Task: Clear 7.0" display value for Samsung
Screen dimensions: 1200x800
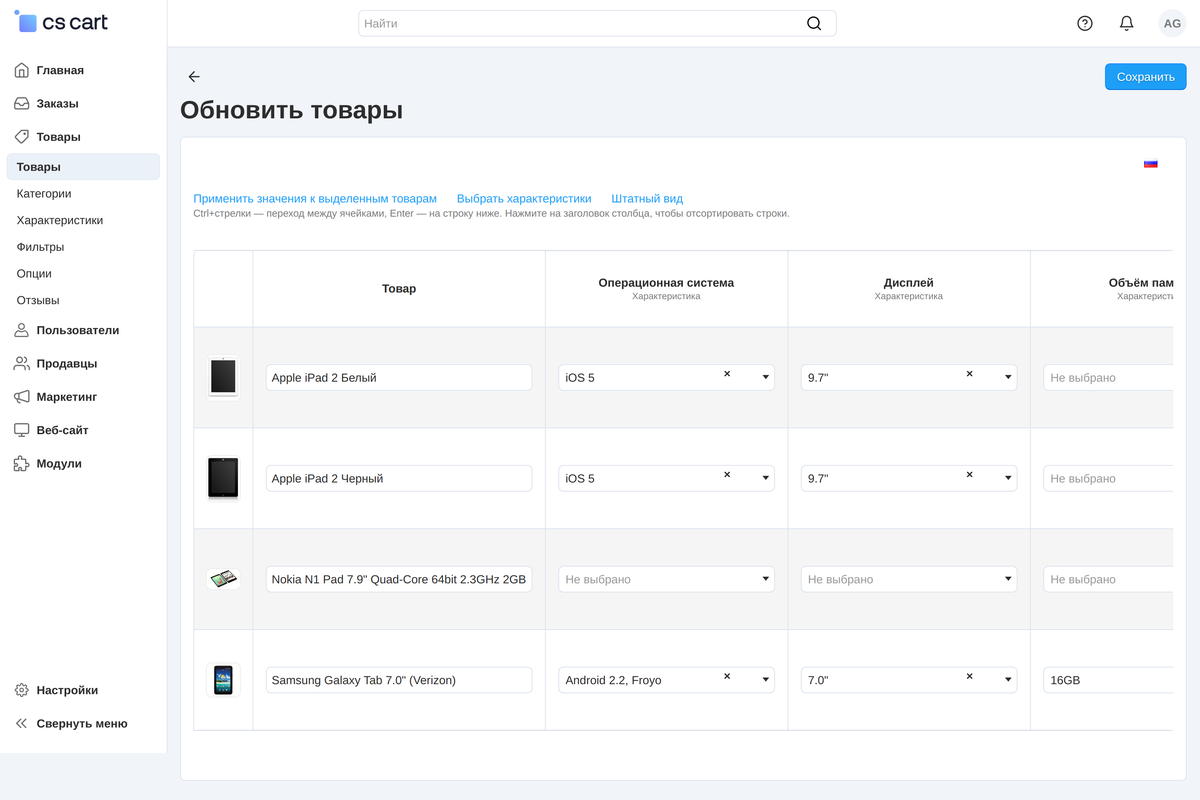Action: pyautogui.click(x=969, y=677)
